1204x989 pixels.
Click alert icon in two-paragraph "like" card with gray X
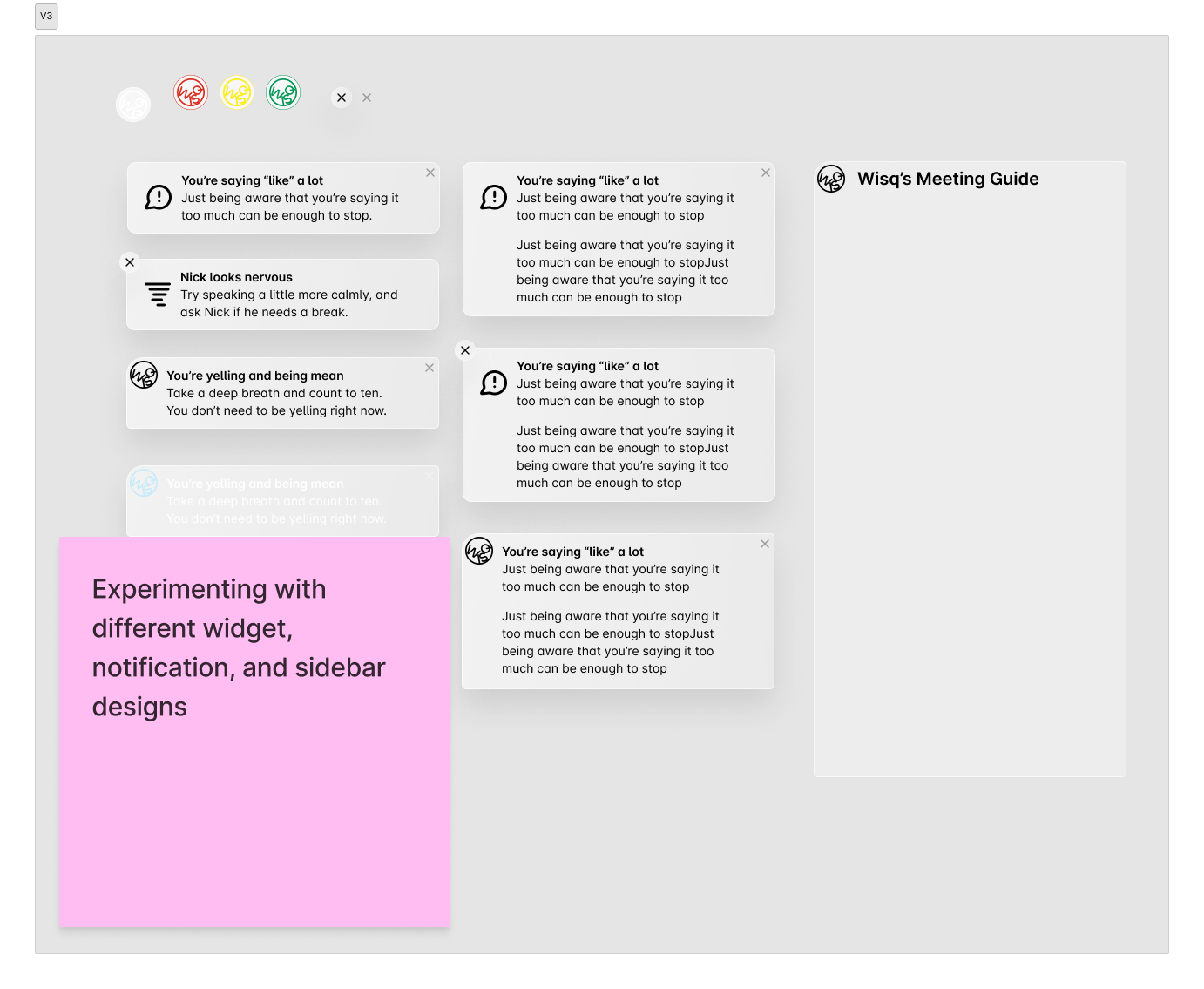coord(493,198)
